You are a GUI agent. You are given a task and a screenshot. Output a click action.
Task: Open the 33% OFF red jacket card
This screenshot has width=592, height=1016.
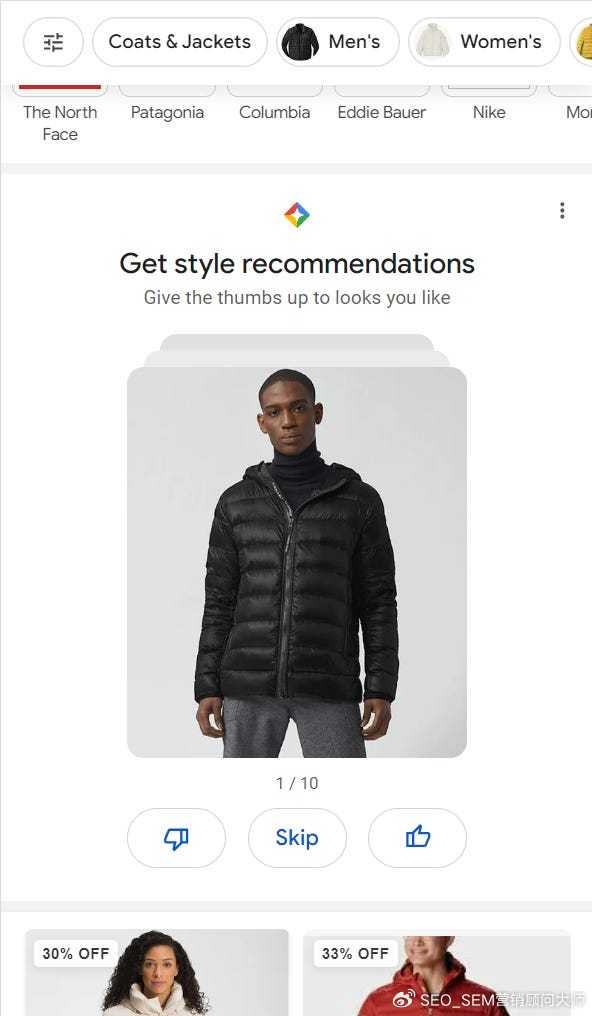tap(437, 973)
